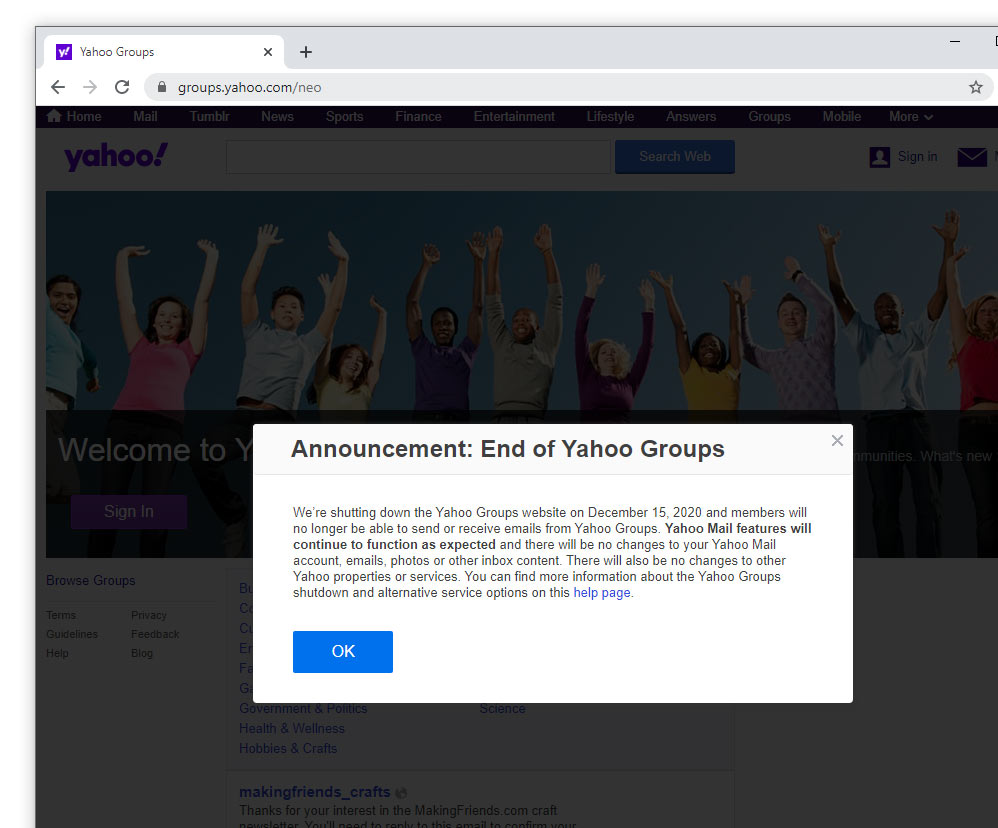Open the Browse Groups link

[x=90, y=580]
